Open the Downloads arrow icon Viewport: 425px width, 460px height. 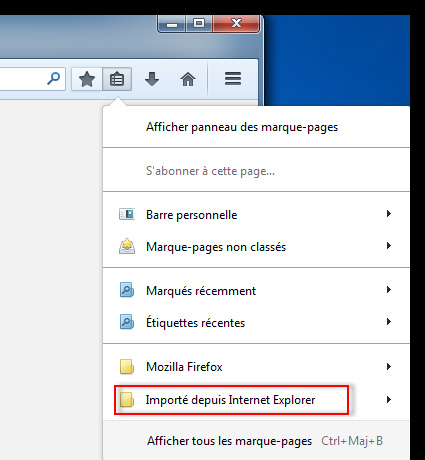coord(152,79)
